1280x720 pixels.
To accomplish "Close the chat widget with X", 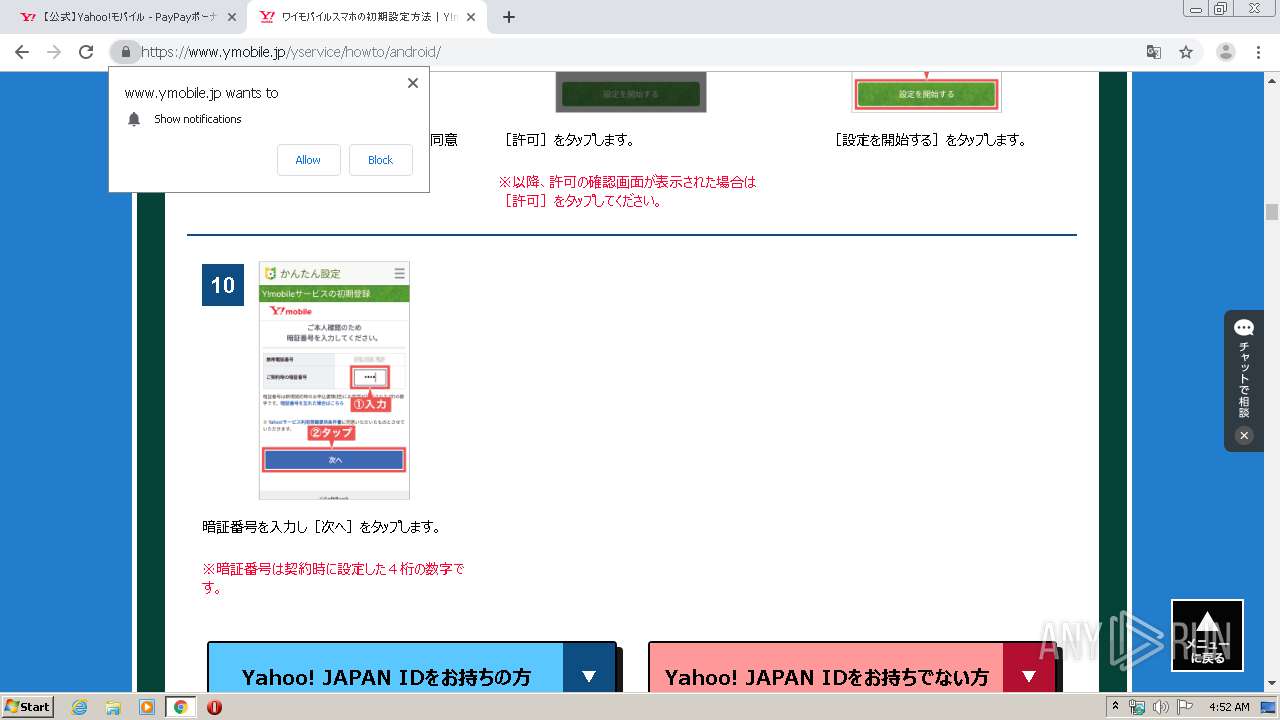I will (1244, 435).
